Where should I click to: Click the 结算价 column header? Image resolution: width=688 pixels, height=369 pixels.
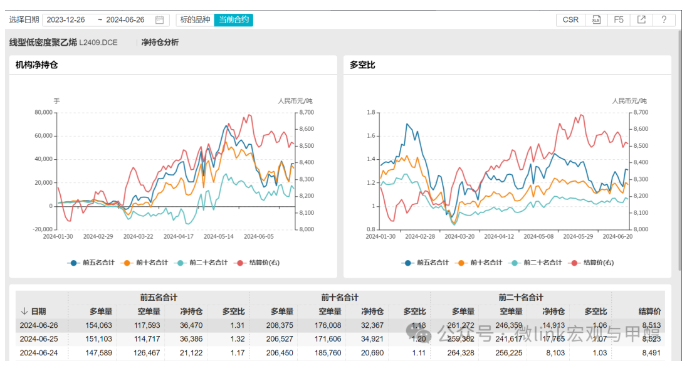pyautogui.click(x=649, y=312)
